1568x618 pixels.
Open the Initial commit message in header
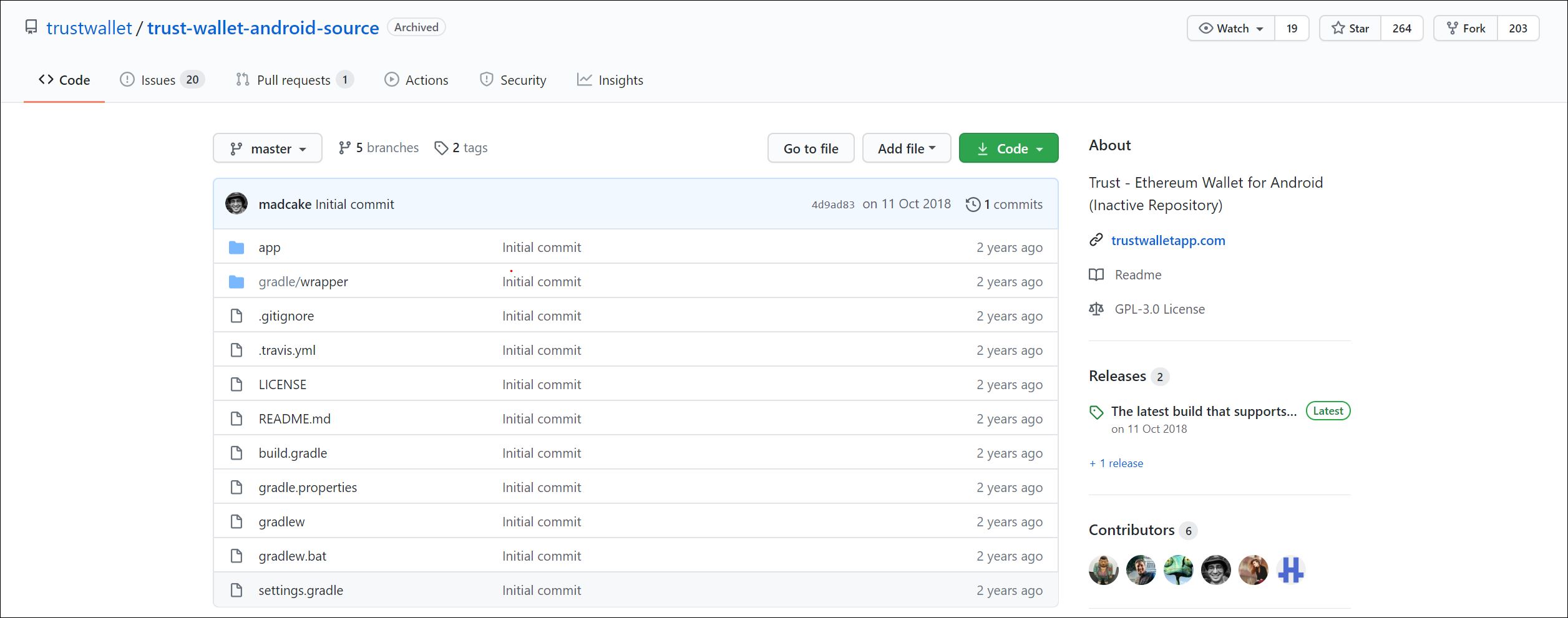tap(354, 205)
